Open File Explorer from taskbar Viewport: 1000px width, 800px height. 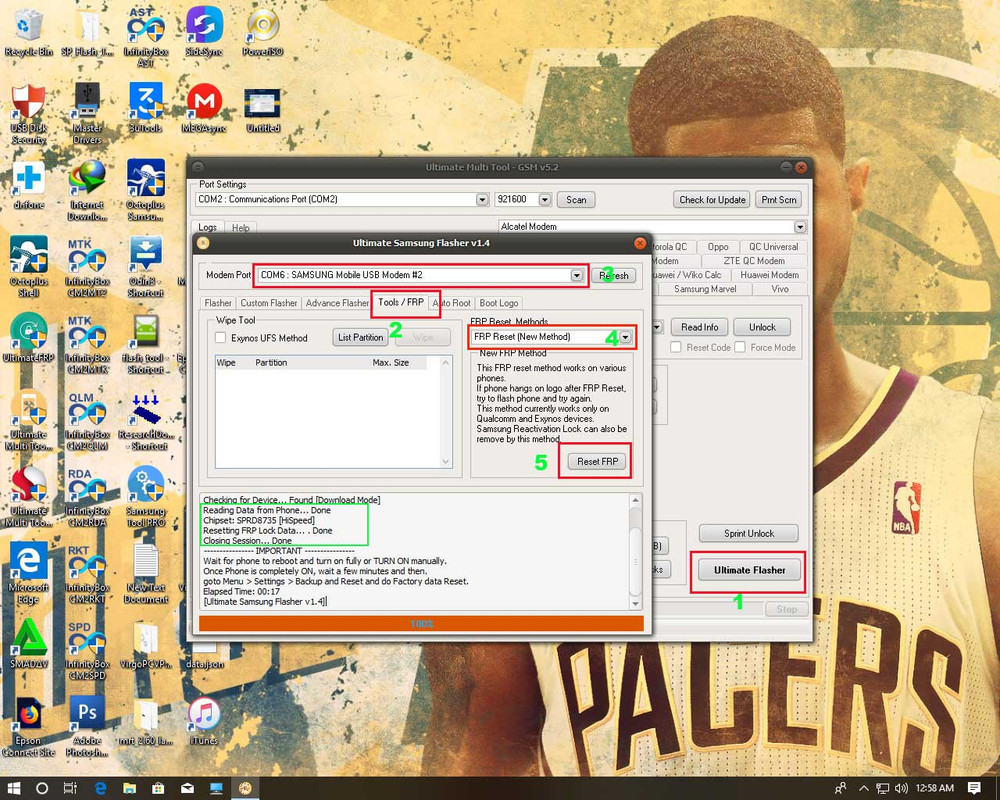click(x=129, y=788)
